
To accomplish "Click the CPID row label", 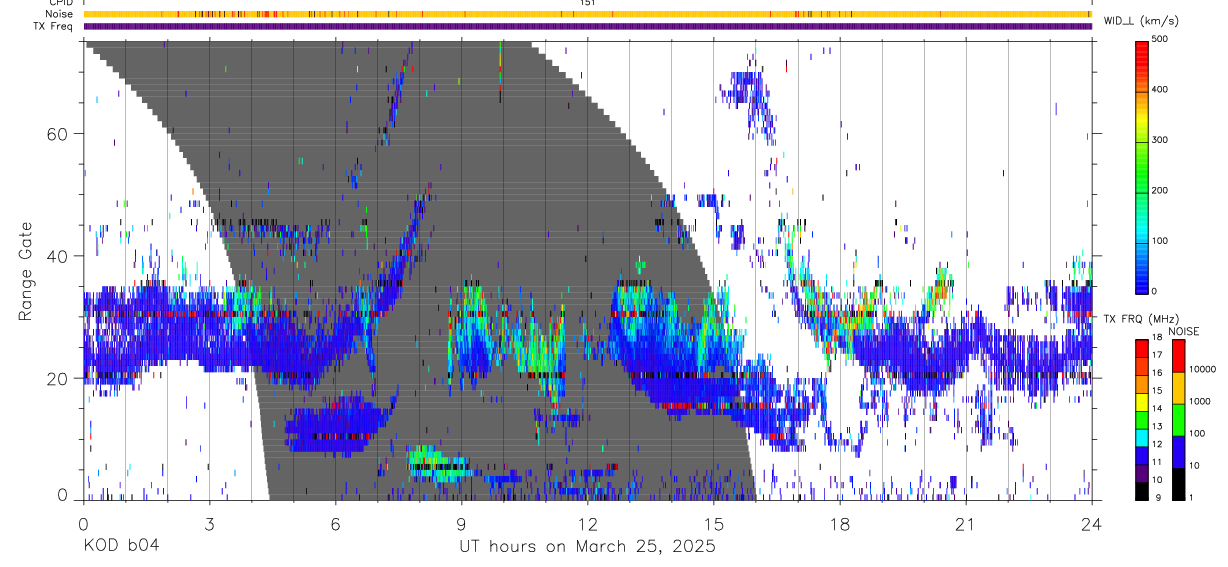I will [60, 3].
